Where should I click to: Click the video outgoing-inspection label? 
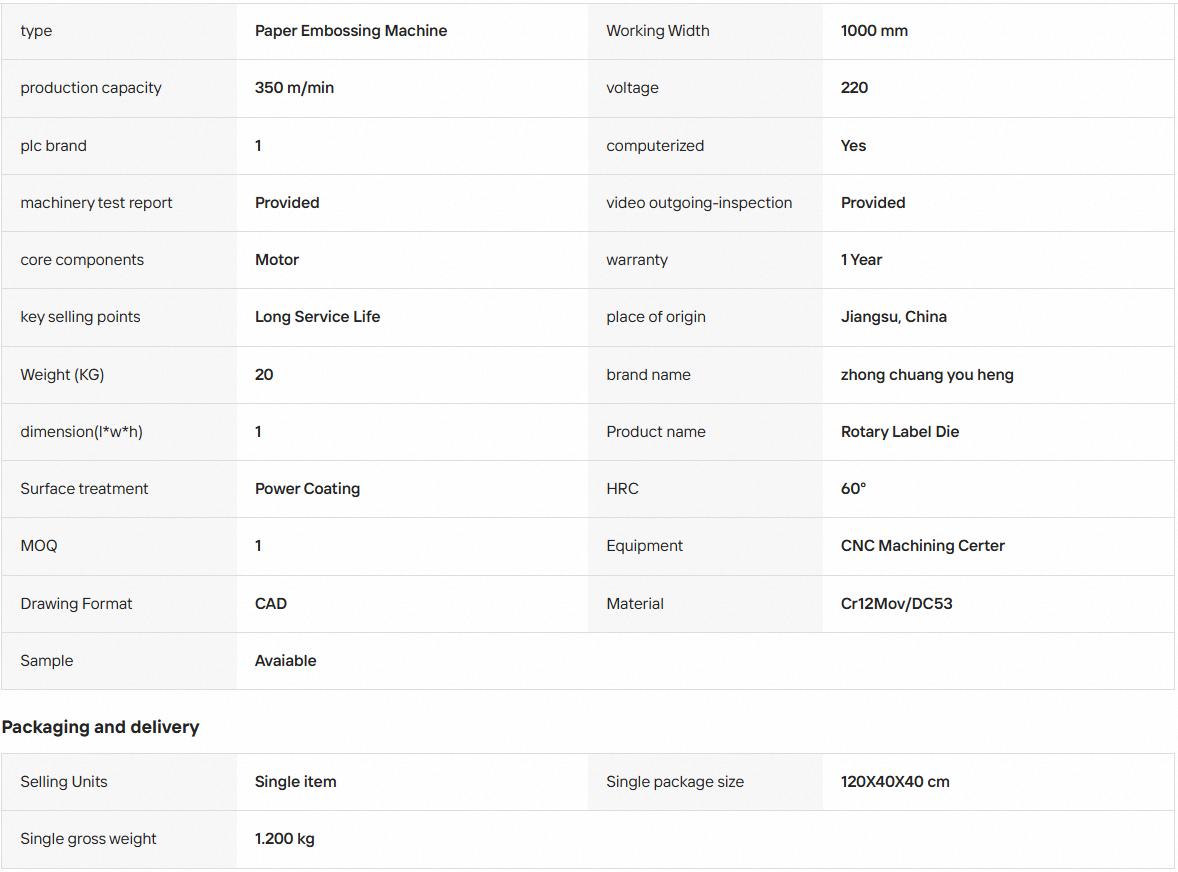coord(699,203)
